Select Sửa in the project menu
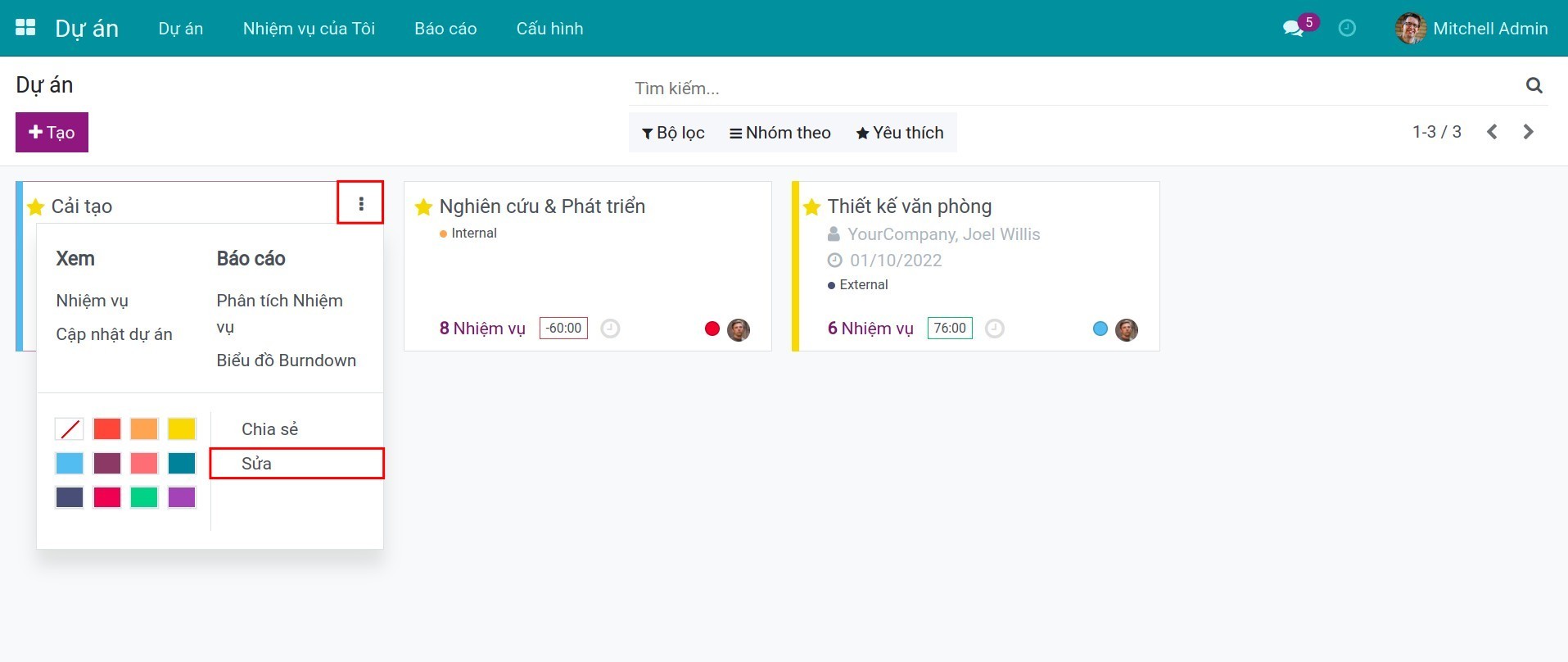 tap(256, 464)
